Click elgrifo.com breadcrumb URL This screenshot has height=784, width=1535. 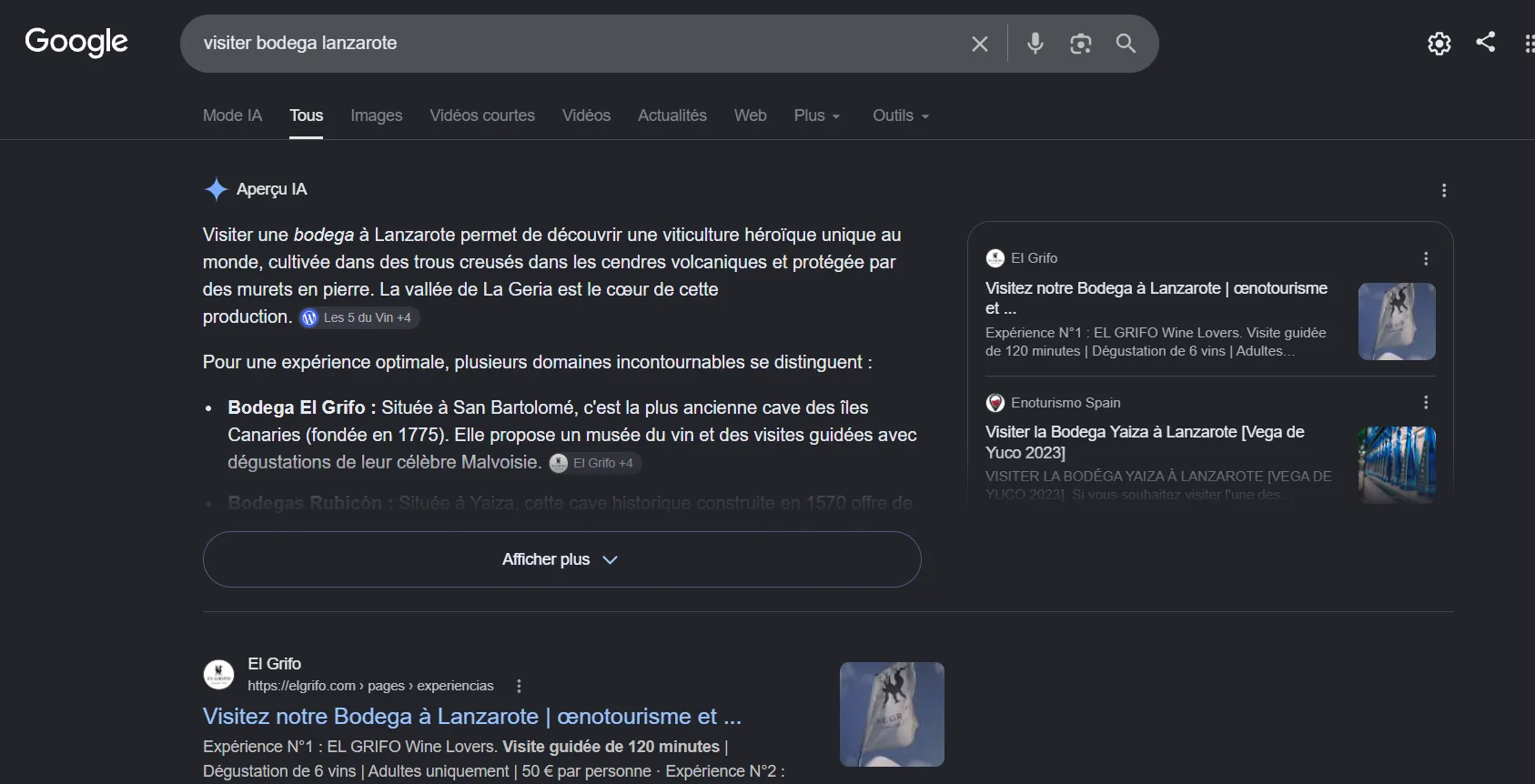[370, 686]
